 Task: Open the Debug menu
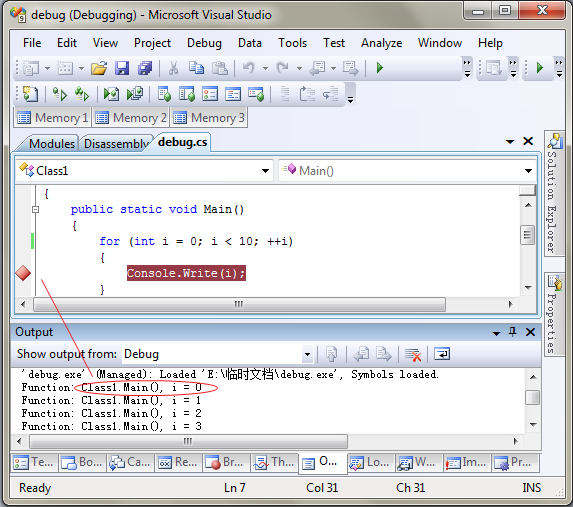pyautogui.click(x=204, y=43)
